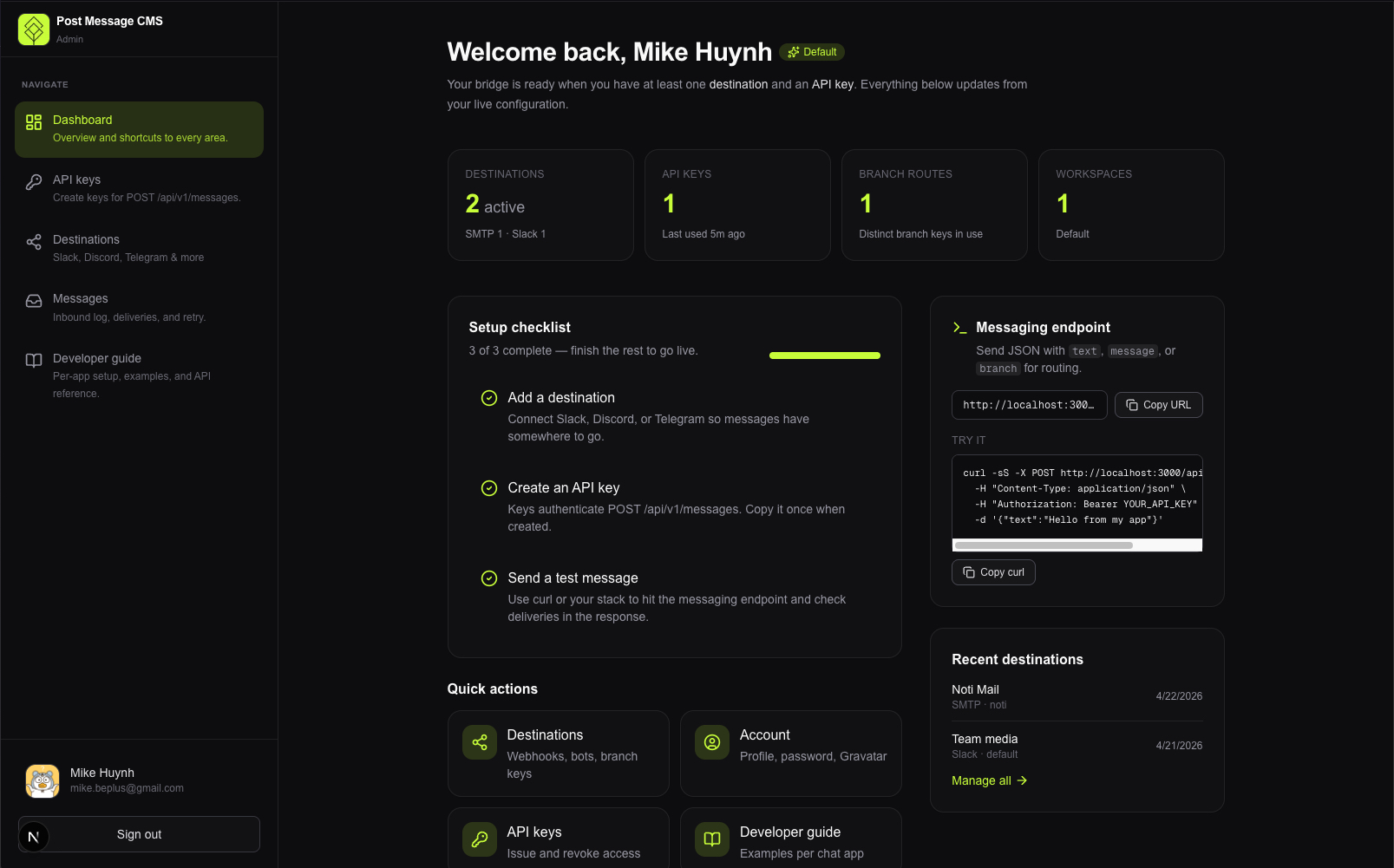1394x868 pixels.
Task: Click the Developer guide quick action book icon
Action: tap(712, 839)
